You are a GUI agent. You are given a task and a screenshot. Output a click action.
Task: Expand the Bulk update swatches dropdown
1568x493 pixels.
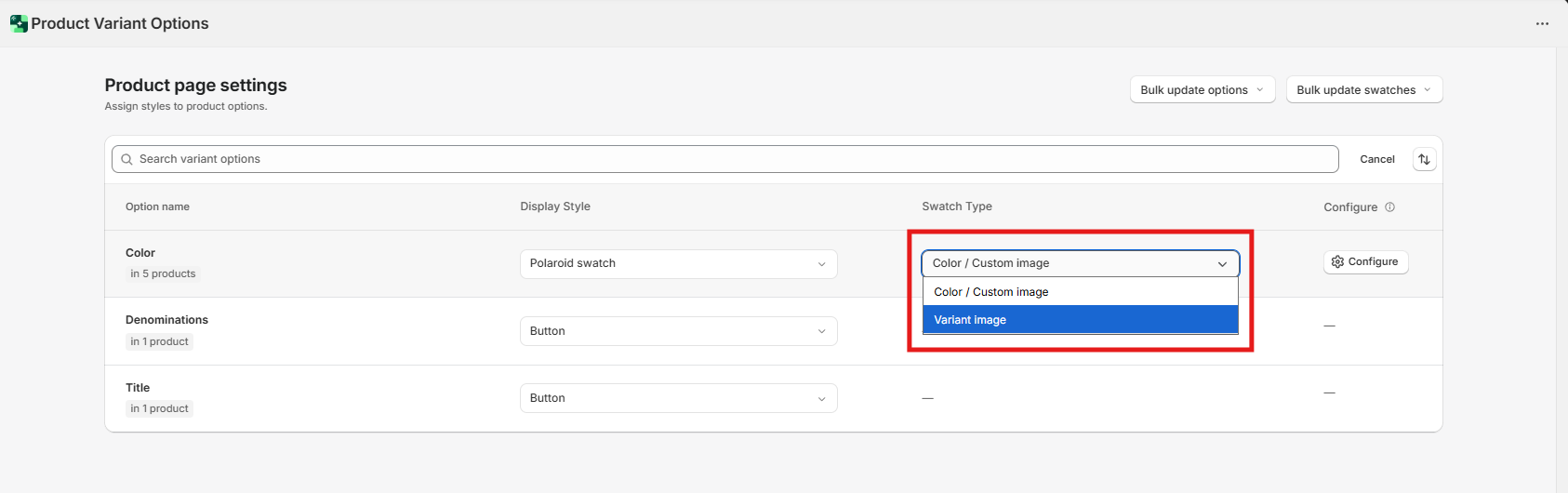(x=1363, y=90)
